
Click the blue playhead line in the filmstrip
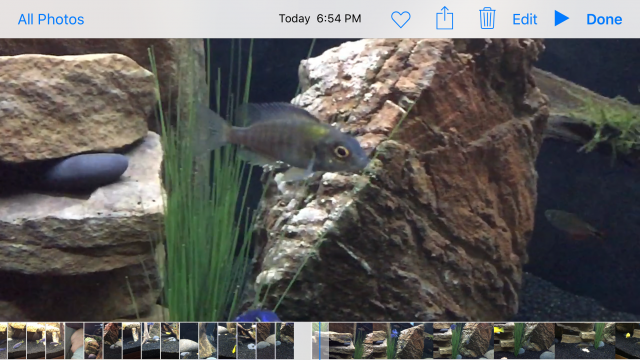pyautogui.click(x=320, y=341)
